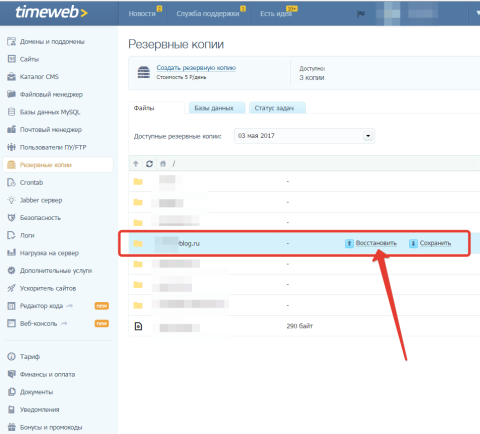Click the flag icon in header
The height and width of the screenshot is (434, 480).
point(361,14)
